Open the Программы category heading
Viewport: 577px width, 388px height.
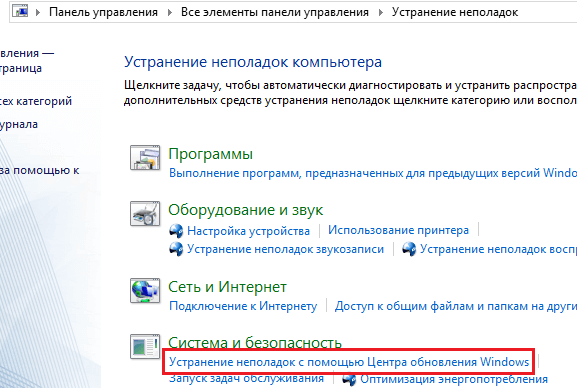[210, 154]
